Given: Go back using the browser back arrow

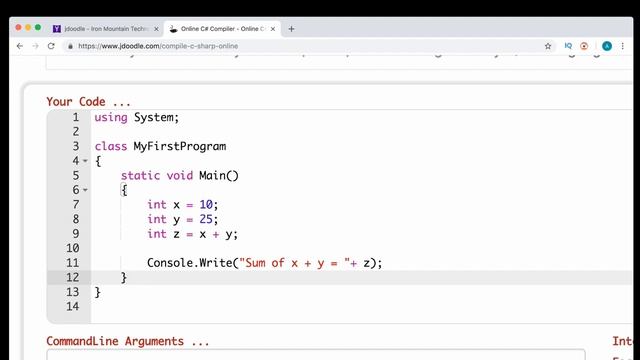Looking at the screenshot, I should pos(20,46).
